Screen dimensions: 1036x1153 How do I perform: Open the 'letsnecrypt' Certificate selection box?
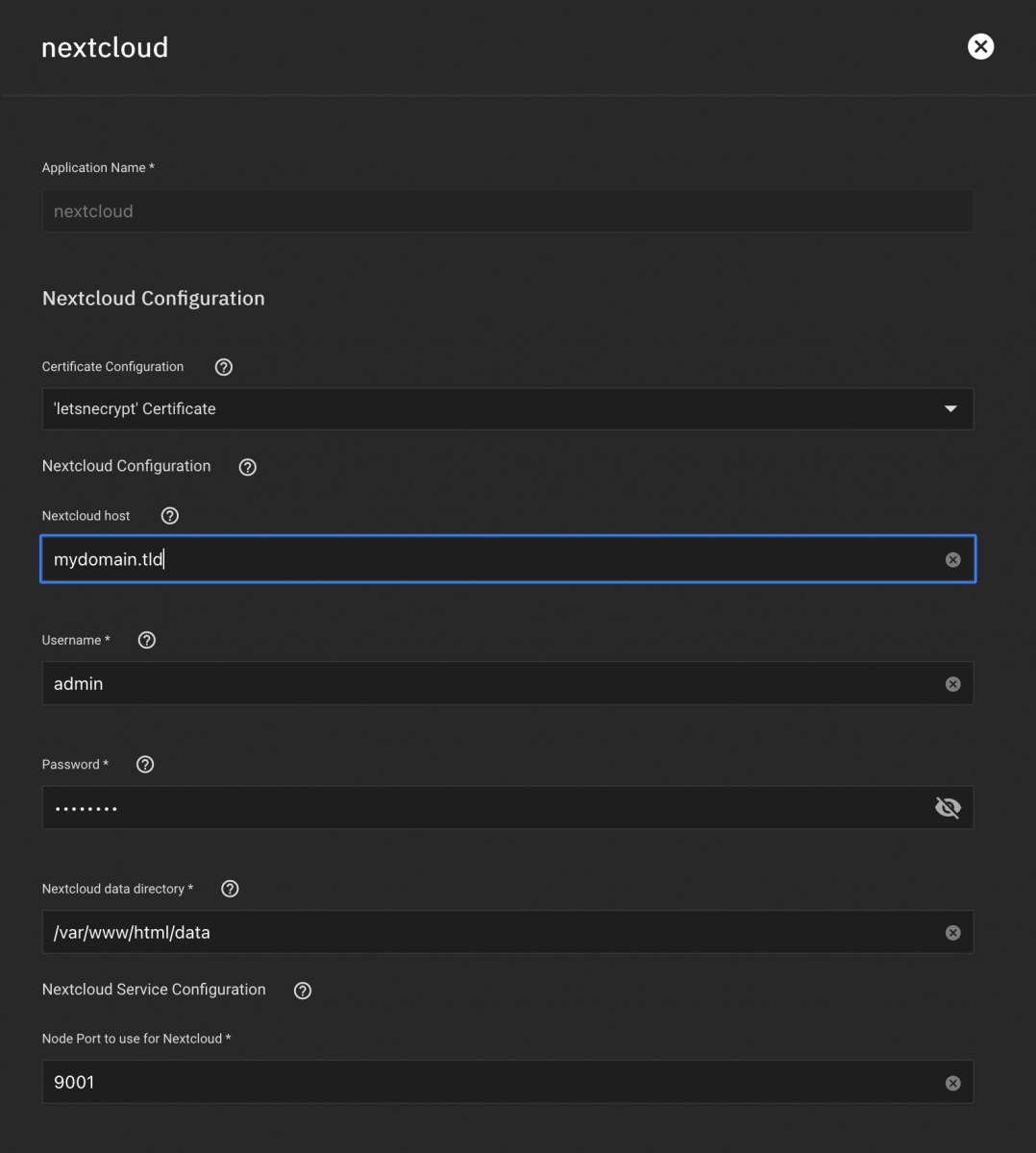(481, 409)
